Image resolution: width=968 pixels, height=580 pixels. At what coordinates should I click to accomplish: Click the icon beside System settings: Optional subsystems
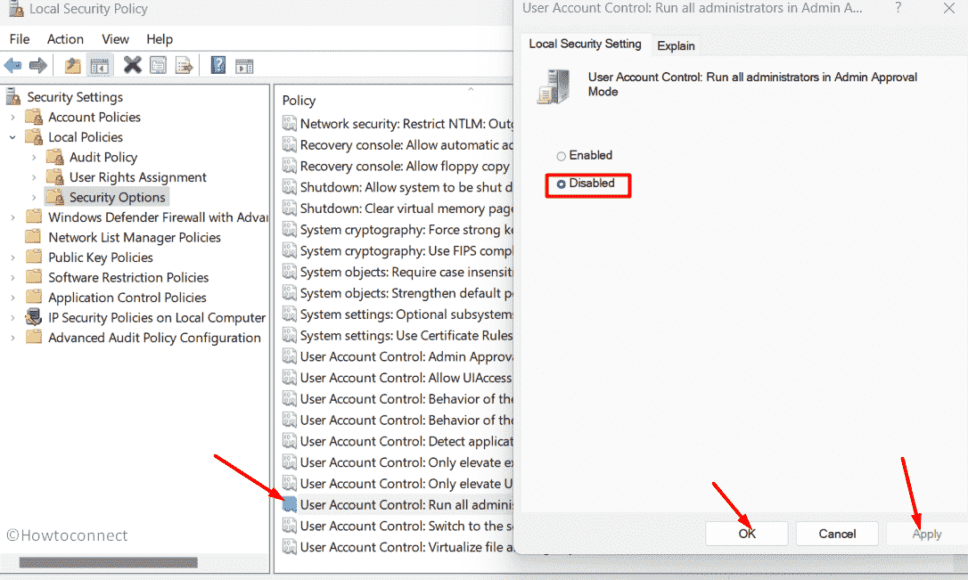click(289, 314)
